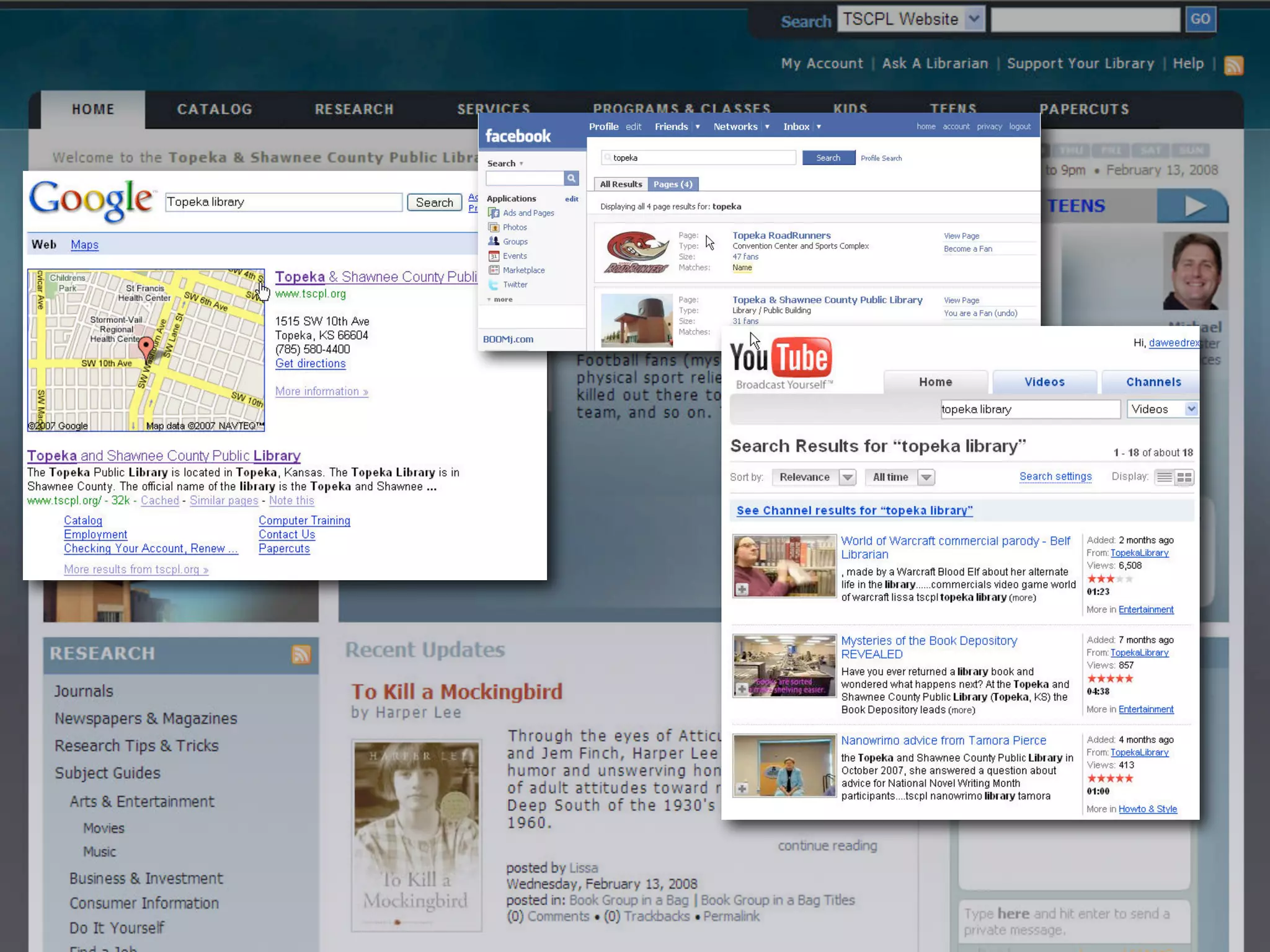Screen dimensions: 1270x952
Task: Click the RSS feed icon in top navigation
Action: point(1233,65)
